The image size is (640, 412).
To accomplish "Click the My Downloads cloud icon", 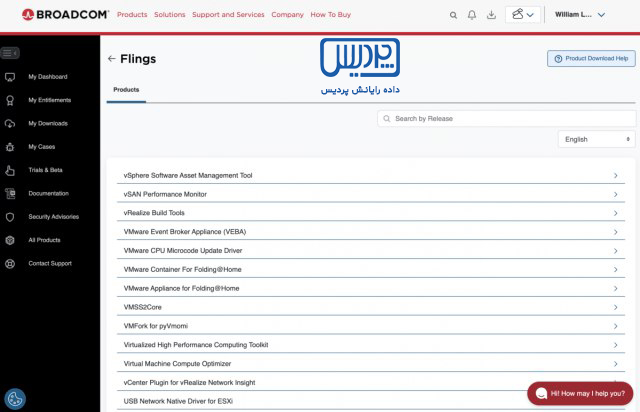I will 10,124.
